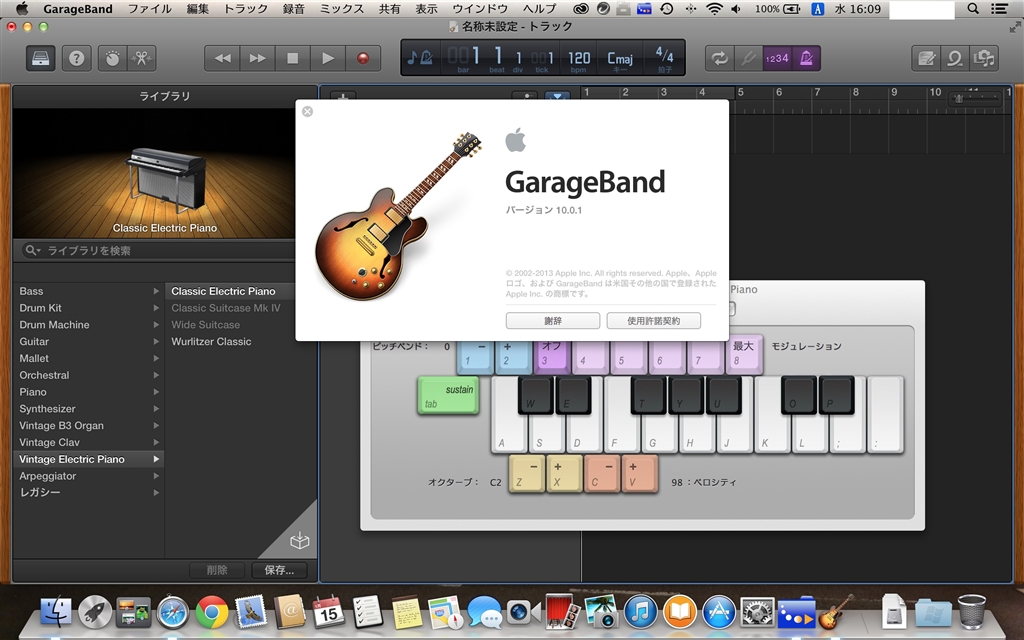The width and height of the screenshot is (1024, 640).
Task: Open the ミックス menu in the menu bar
Action: pos(342,9)
